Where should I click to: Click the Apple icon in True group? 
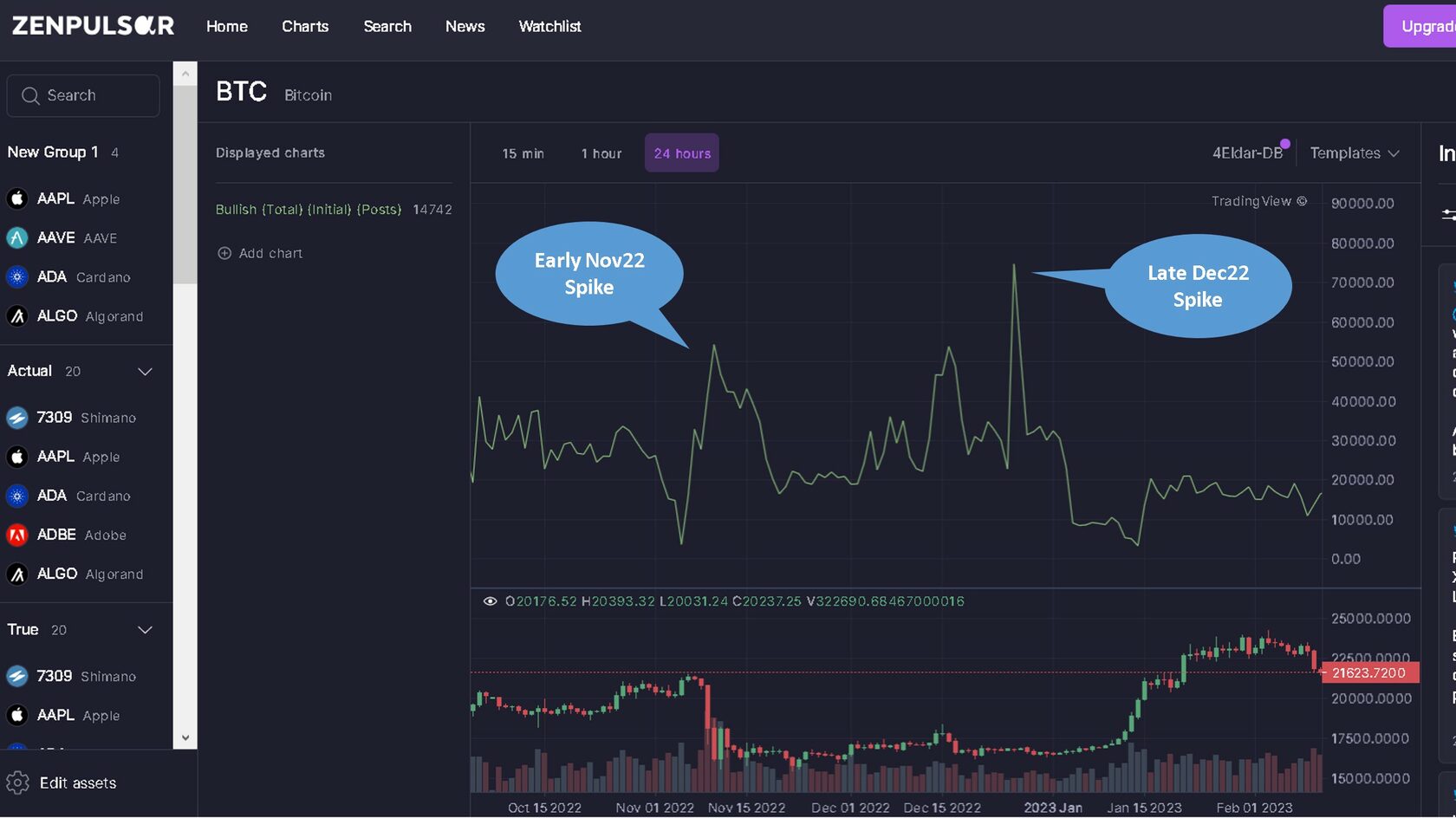click(x=17, y=715)
